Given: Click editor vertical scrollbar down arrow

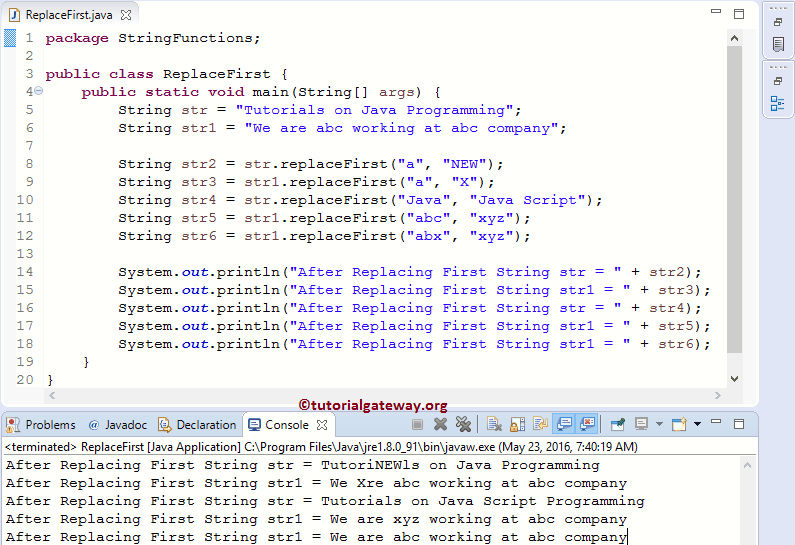Looking at the screenshot, I should click(x=734, y=378).
